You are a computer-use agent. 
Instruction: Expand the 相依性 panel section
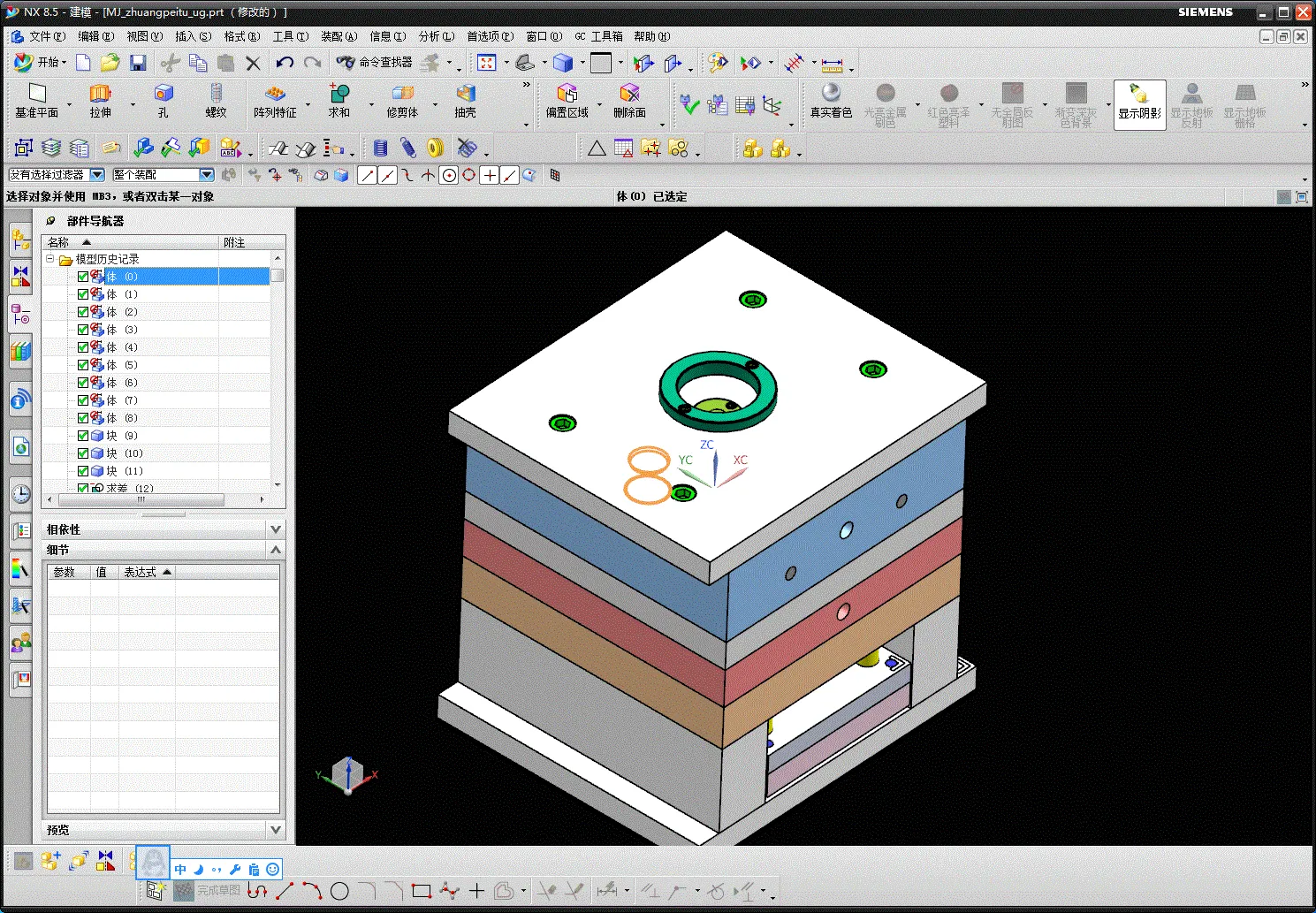click(x=275, y=529)
